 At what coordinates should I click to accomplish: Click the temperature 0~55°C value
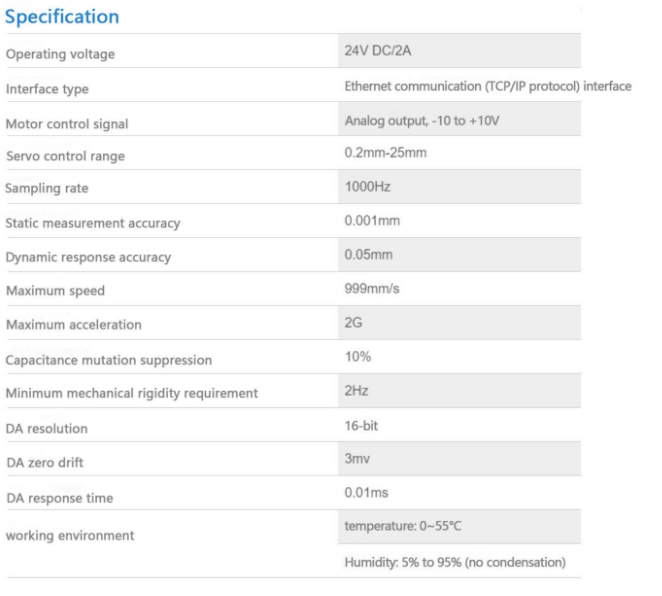[403, 526]
